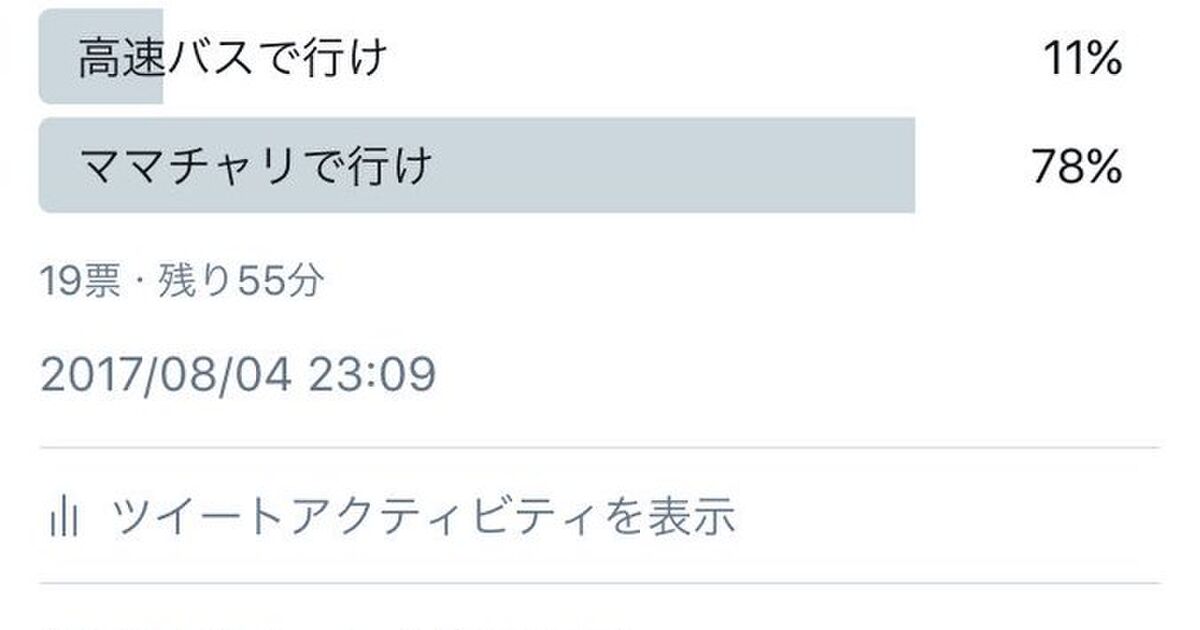Click the 23:09 tweet time
This screenshot has width=1200, height=630.
click(x=372, y=376)
